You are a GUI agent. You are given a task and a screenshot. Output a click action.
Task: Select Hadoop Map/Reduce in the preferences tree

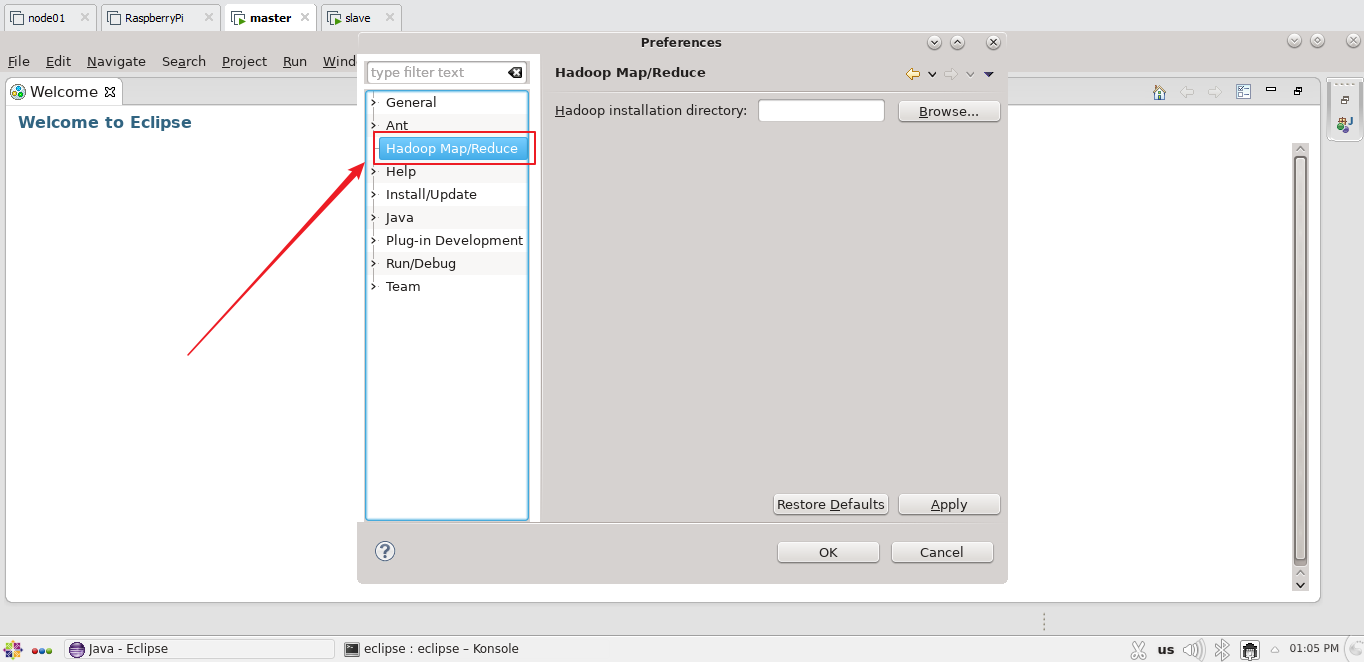point(452,148)
